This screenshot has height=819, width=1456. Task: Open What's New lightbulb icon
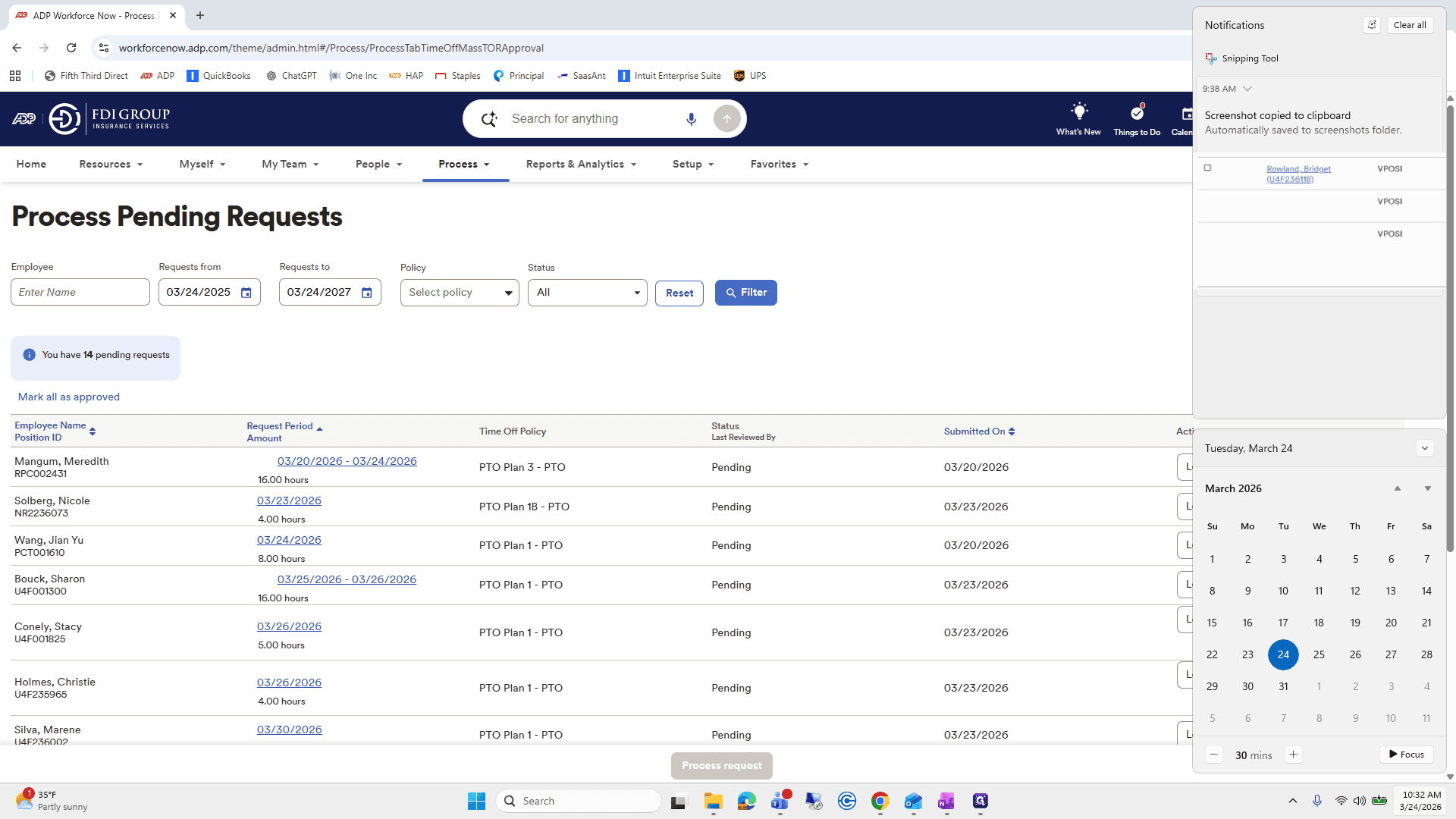(1078, 111)
